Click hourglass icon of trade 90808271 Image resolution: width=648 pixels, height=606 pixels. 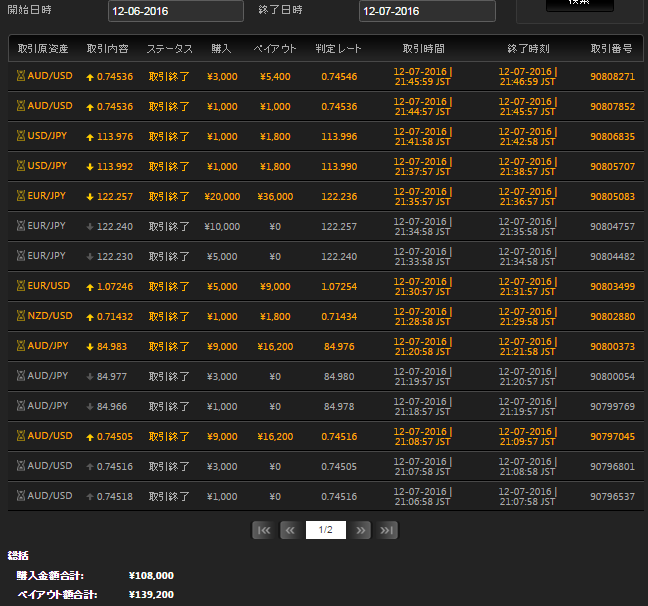[20, 76]
